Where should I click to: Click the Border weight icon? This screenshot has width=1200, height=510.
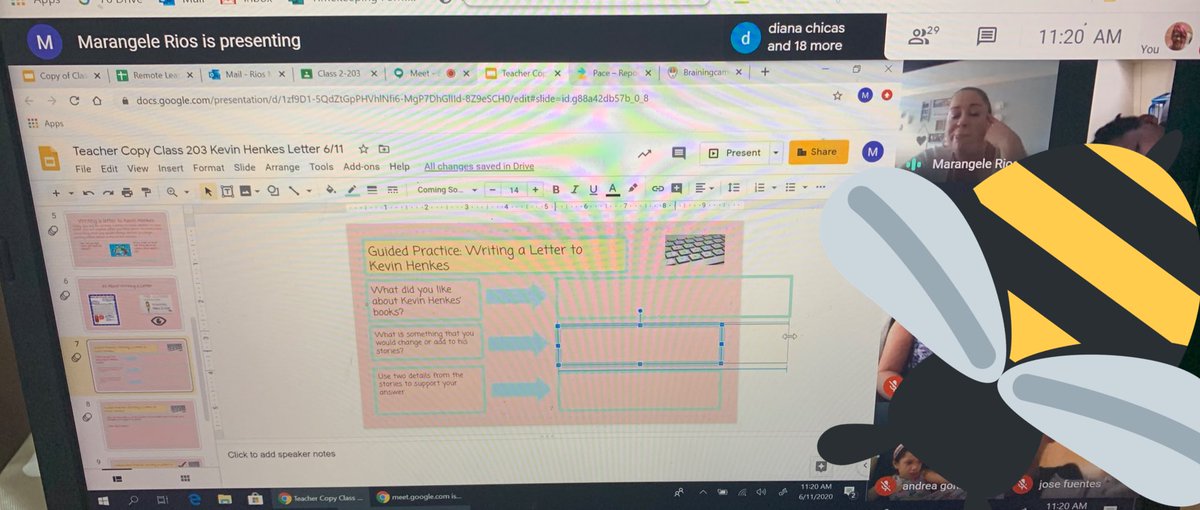372,190
